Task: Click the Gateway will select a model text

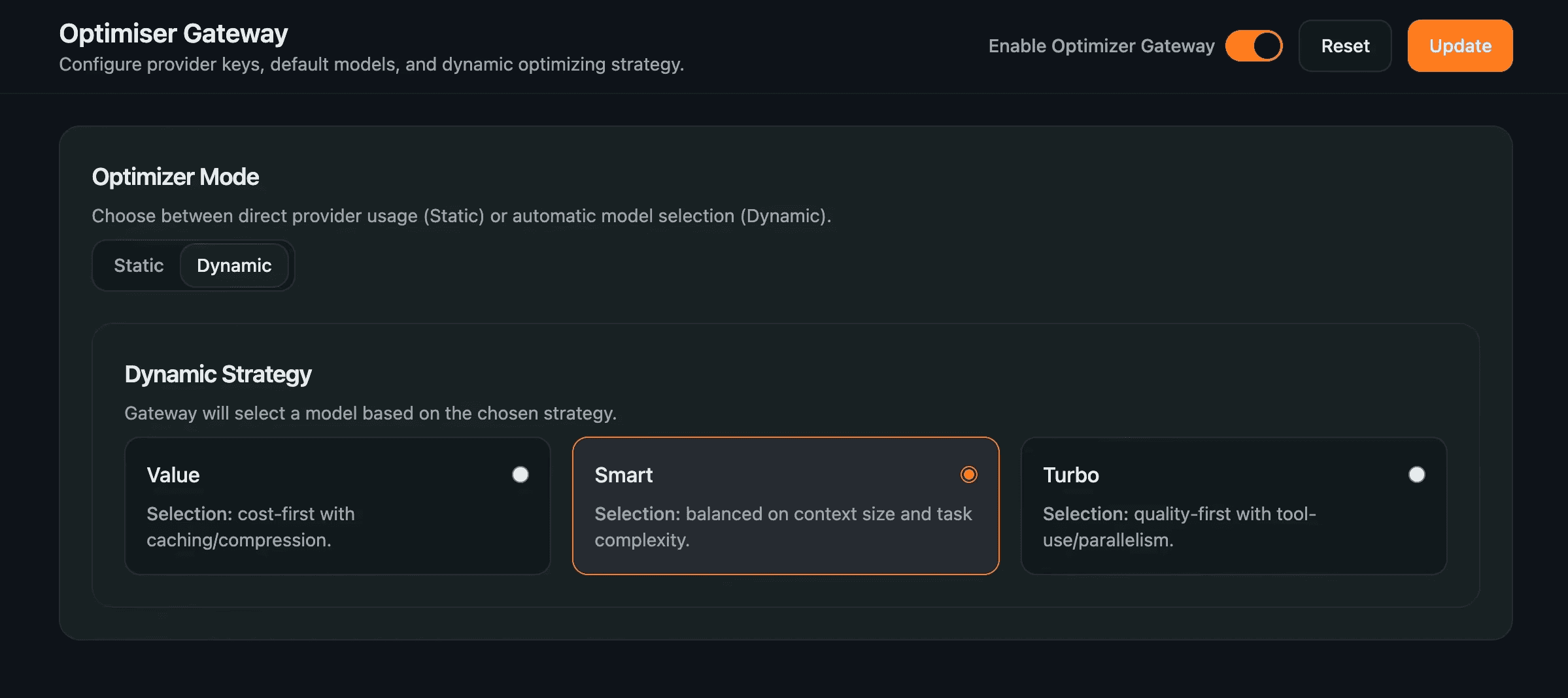Action: point(370,413)
